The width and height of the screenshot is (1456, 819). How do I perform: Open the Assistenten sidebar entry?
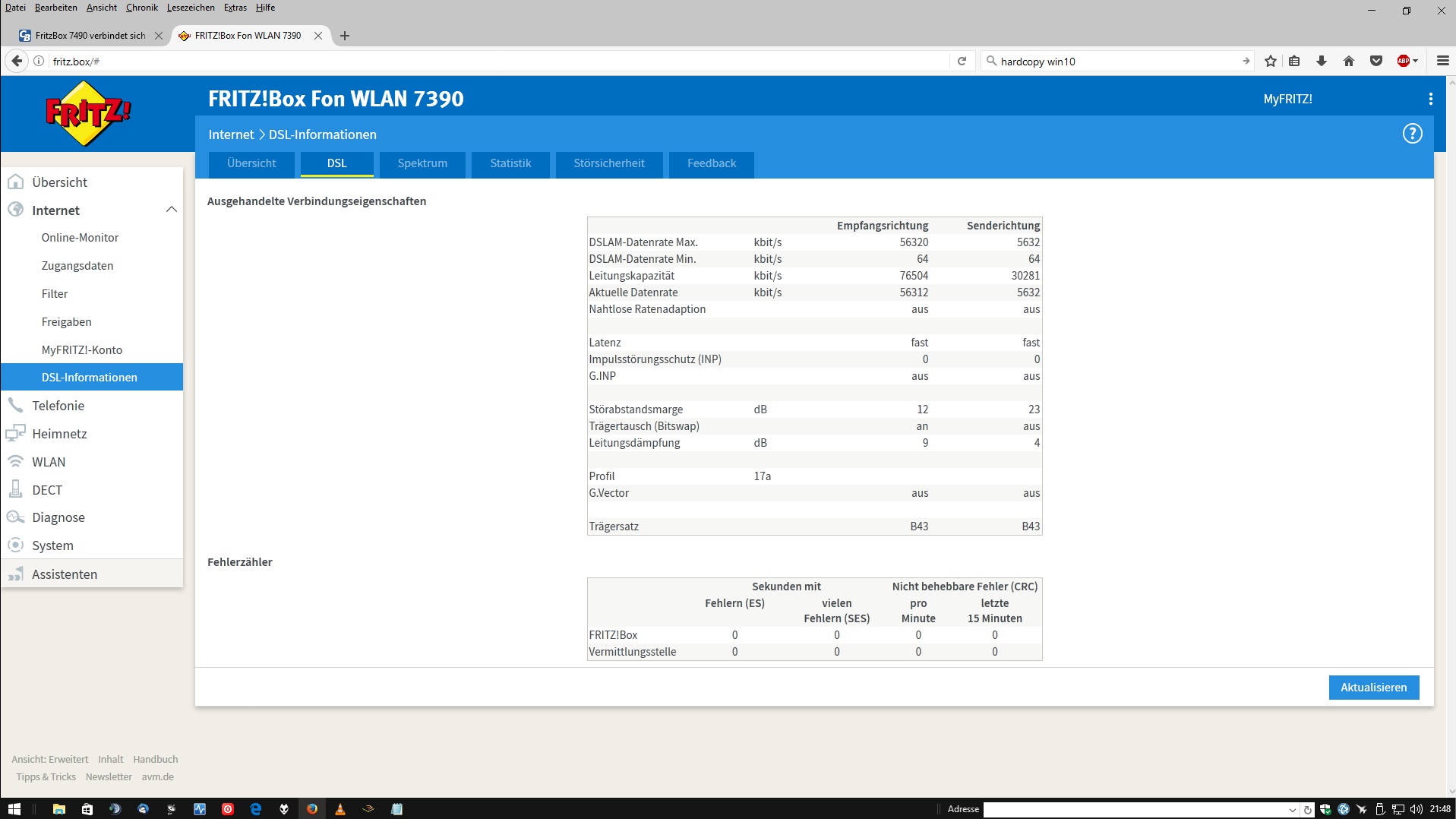[65, 574]
